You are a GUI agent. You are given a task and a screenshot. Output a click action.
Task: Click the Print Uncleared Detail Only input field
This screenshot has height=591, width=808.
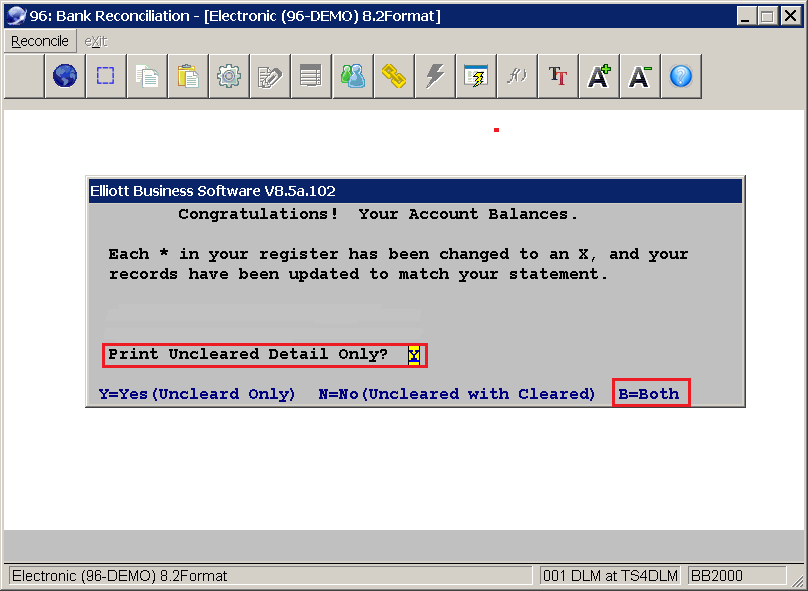414,355
